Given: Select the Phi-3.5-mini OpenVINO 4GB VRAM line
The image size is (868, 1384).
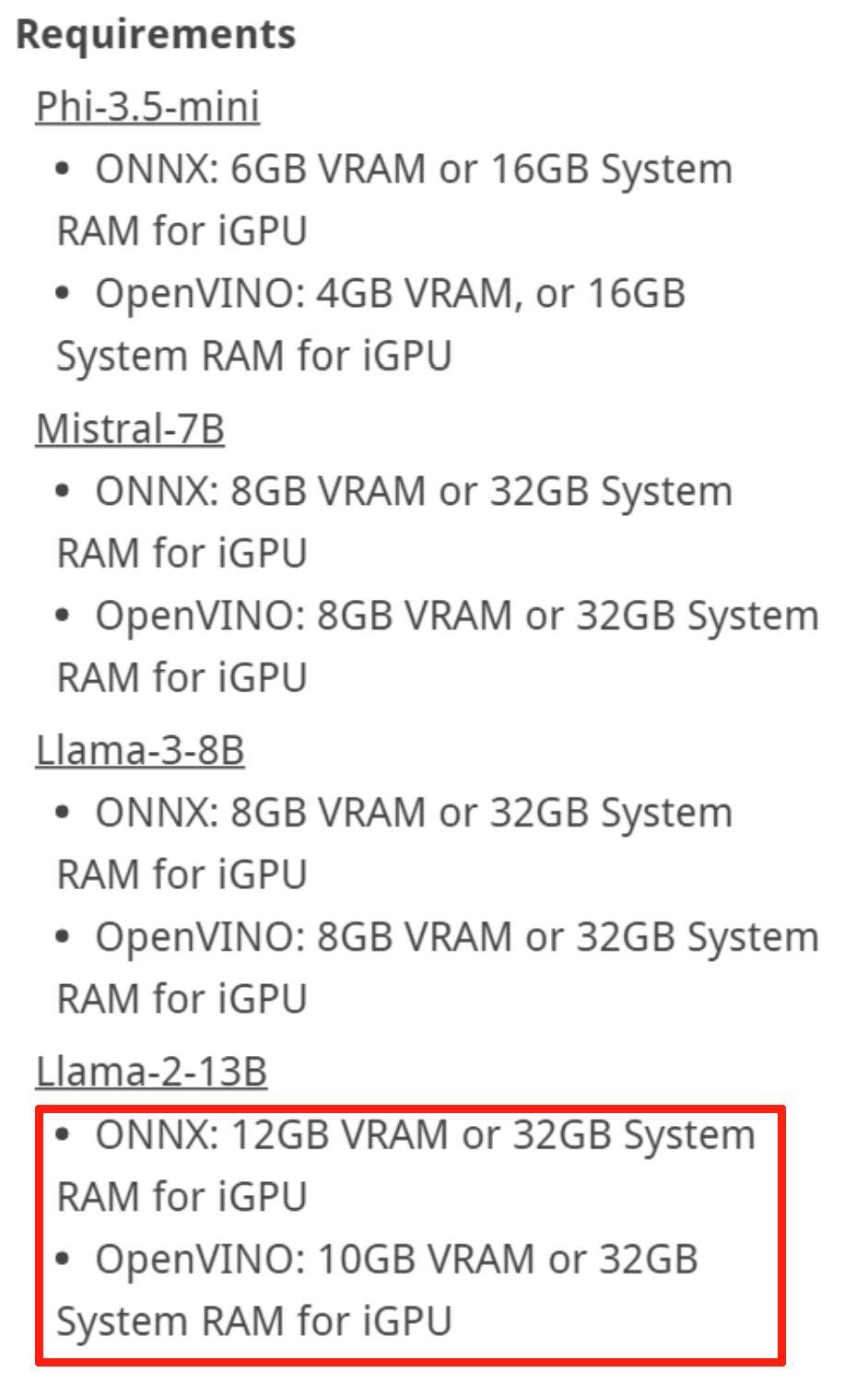Looking at the screenshot, I should coord(390,294).
